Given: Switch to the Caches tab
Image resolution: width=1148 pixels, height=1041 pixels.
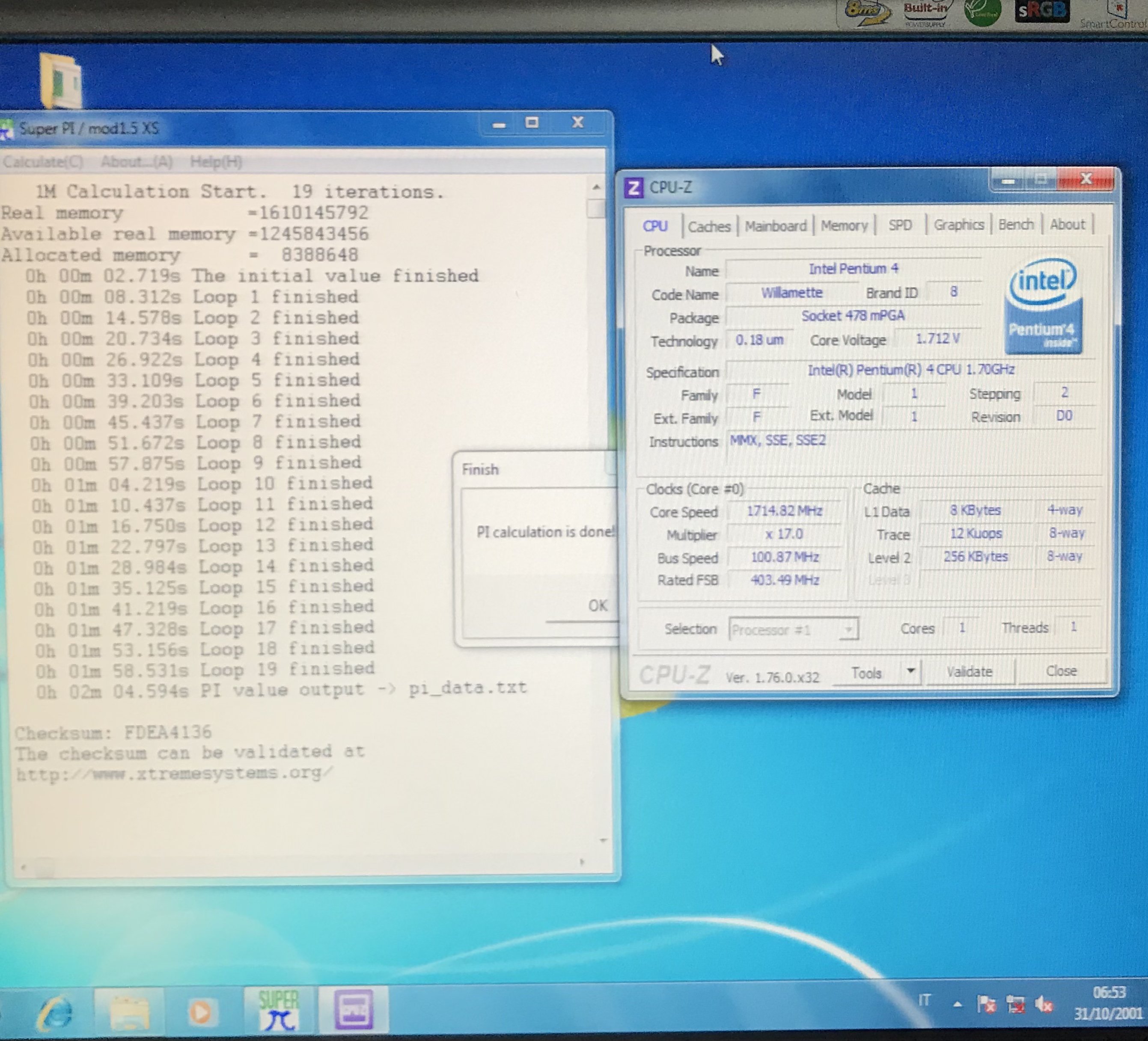Looking at the screenshot, I should click(709, 226).
